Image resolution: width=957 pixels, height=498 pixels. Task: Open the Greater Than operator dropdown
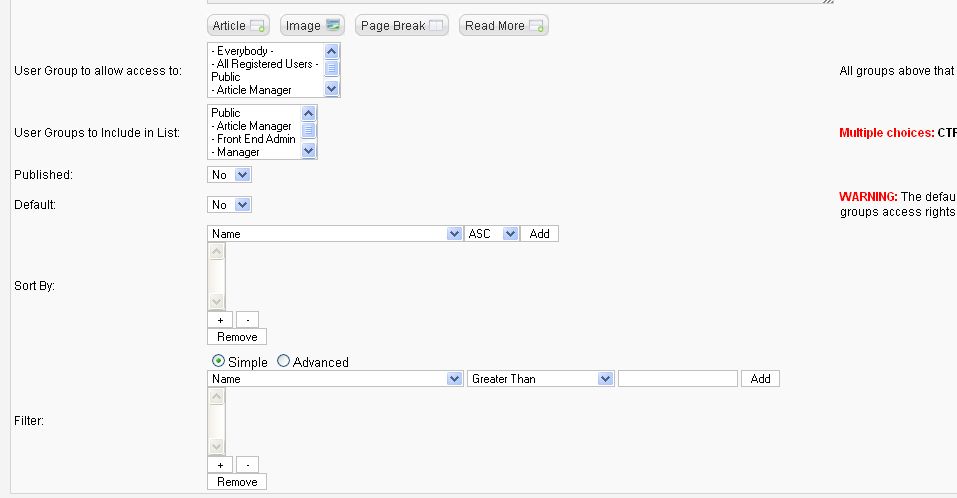540,379
